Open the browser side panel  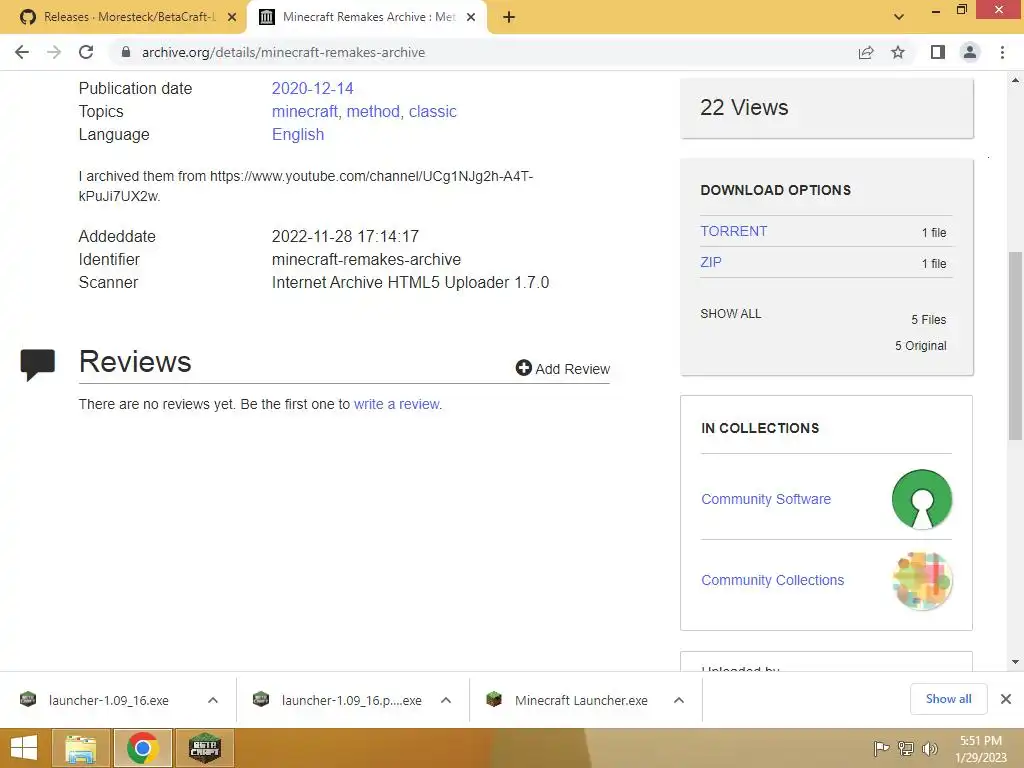point(938,52)
